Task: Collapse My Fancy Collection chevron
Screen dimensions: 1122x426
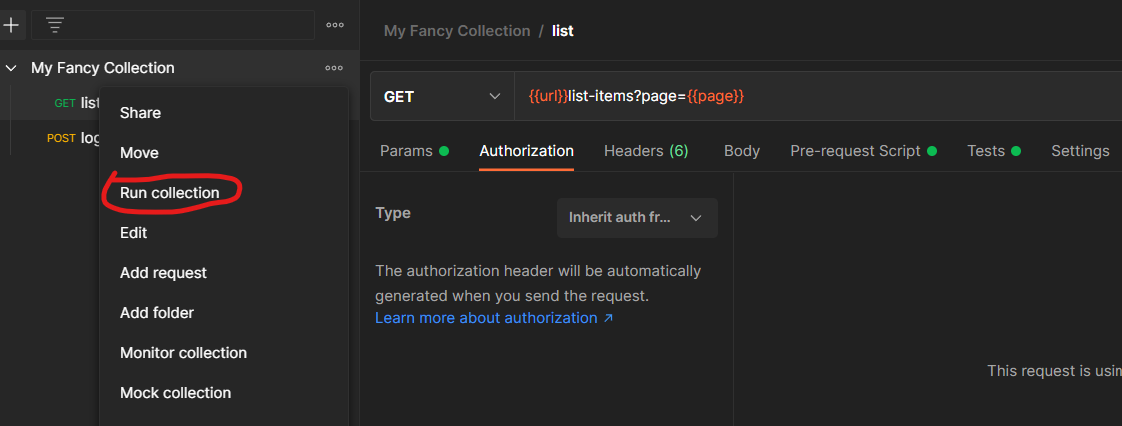Action: 11,68
